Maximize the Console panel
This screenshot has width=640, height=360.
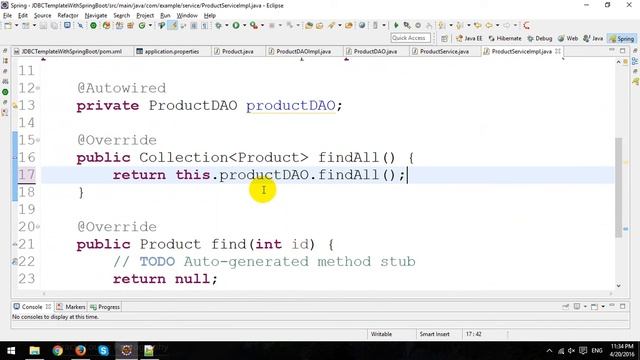[622, 306]
